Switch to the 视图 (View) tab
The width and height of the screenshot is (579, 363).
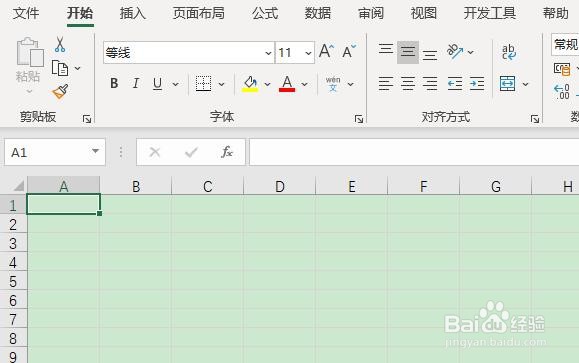[x=424, y=13]
